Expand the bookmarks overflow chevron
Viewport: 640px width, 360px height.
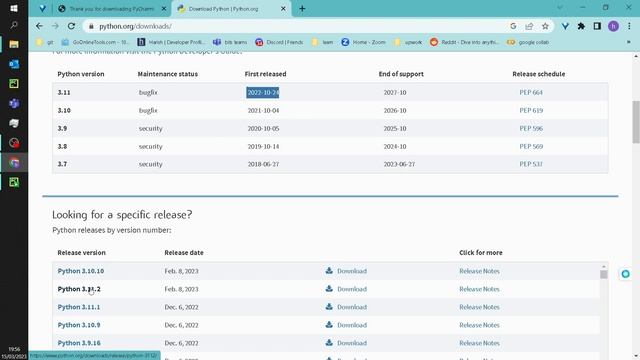pyautogui.click(x=629, y=42)
